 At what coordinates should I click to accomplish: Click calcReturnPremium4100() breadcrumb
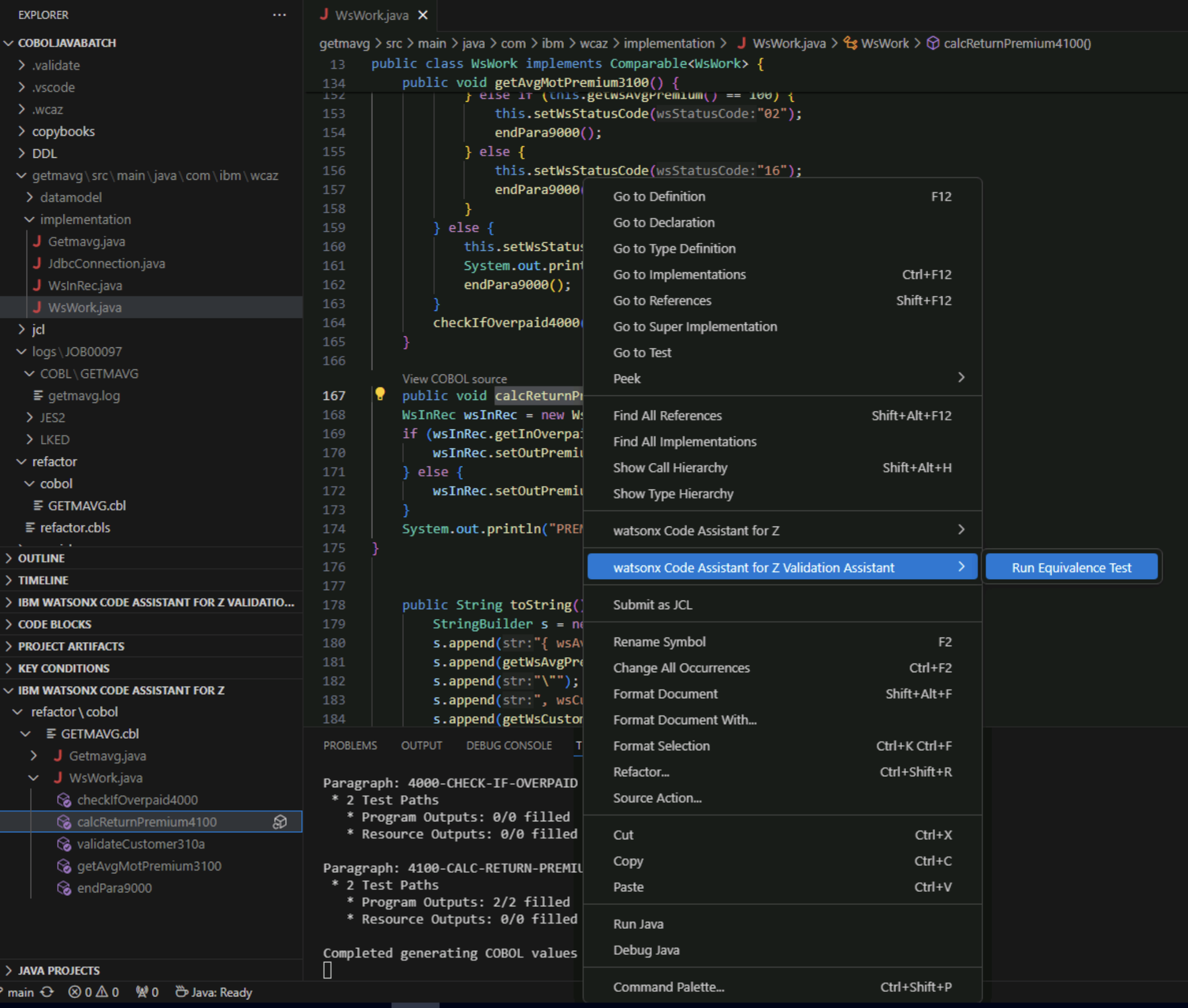click(x=1017, y=43)
